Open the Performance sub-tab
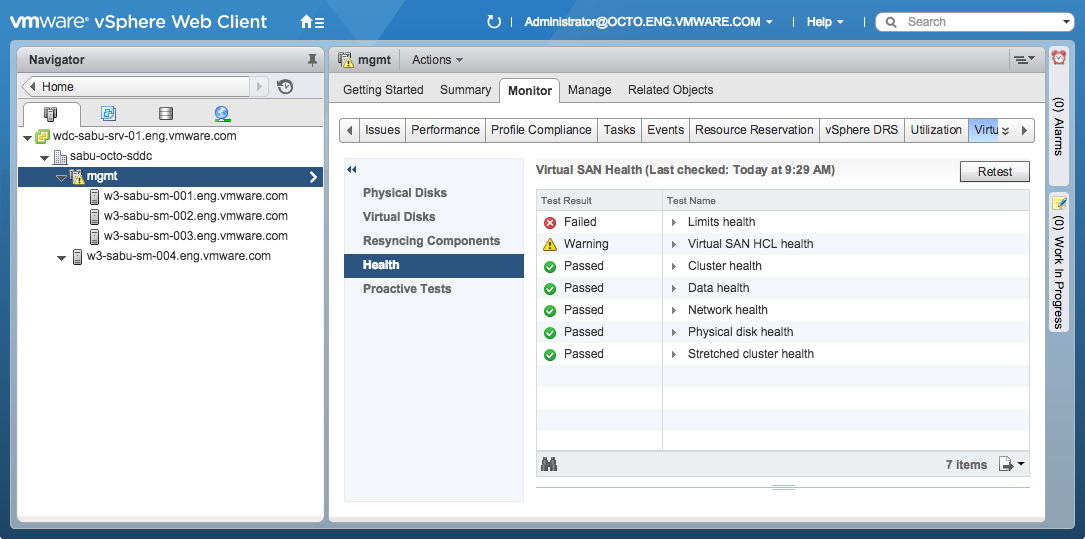This screenshot has height=539, width=1085. coord(446,130)
